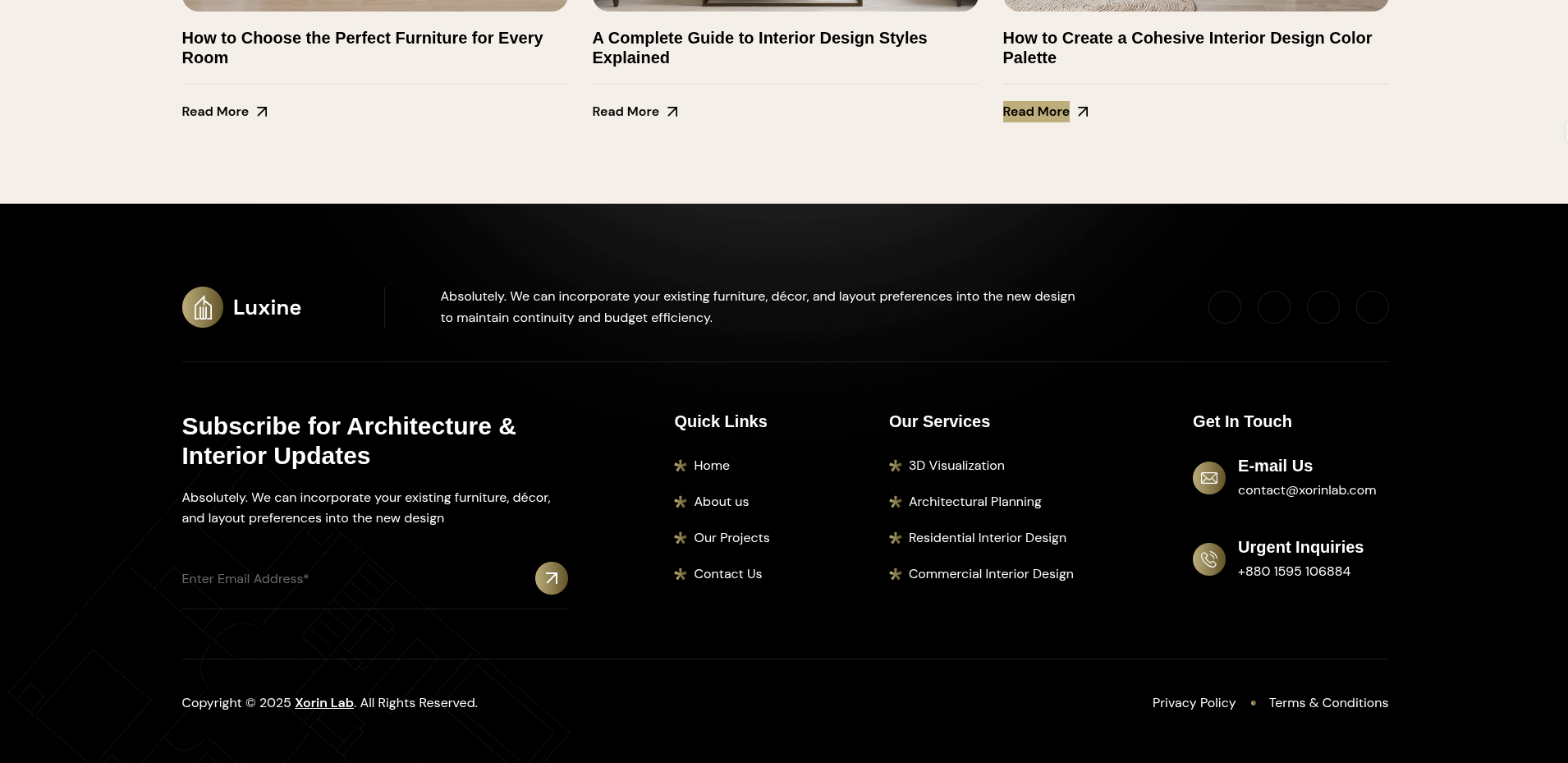Viewport: 1568px width, 763px height.
Task: Open 'Cohesive Interior Design Color Palette' title
Action: [x=1187, y=48]
